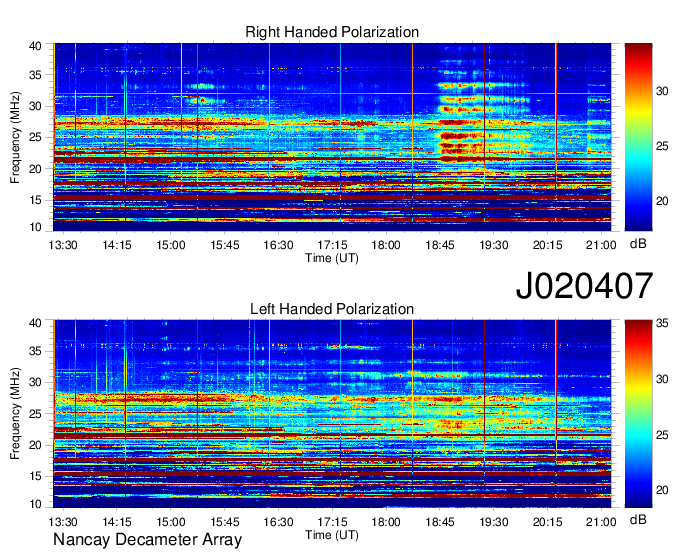Click the dB unit label of Right Handed colorbar
This screenshot has width=680, height=552.
pyautogui.click(x=638, y=244)
